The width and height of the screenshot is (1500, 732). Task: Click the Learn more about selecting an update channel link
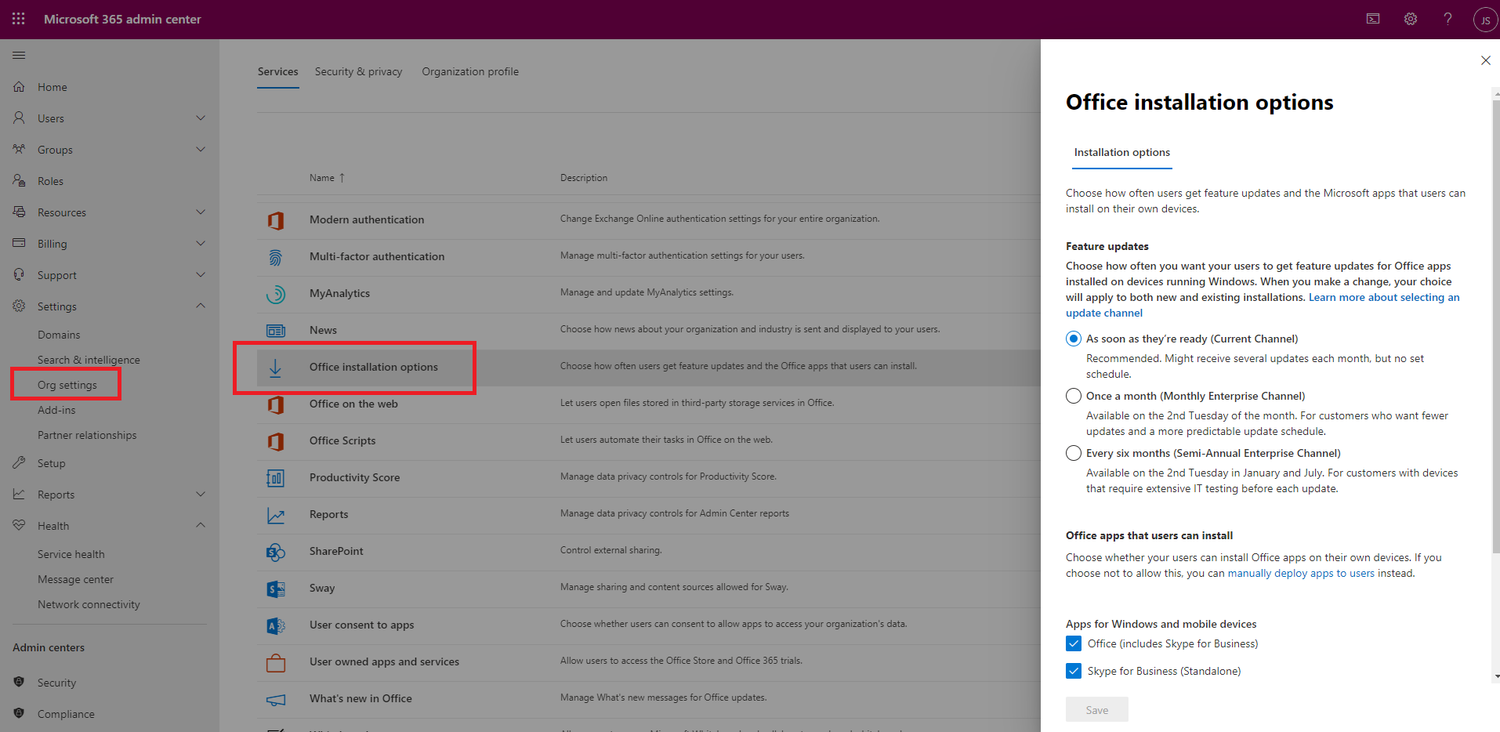click(1384, 296)
